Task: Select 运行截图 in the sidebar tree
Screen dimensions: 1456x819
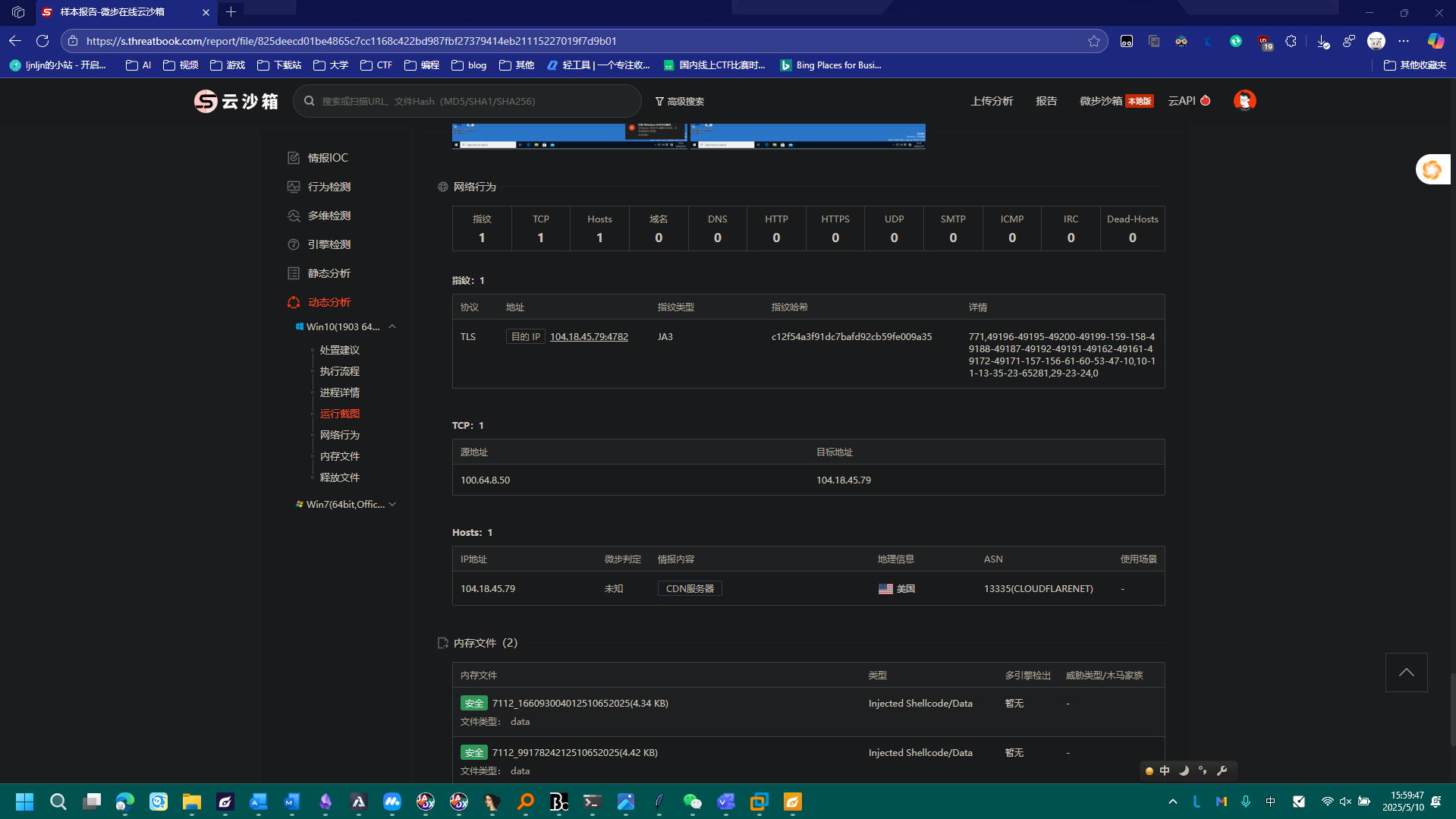Action: click(339, 414)
